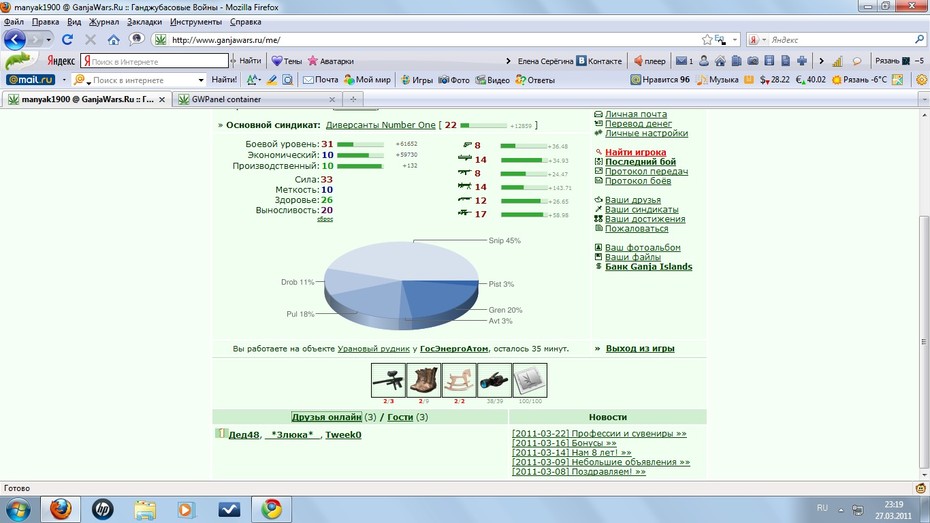
Task: Select the rocking horse item thumbnail
Action: click(459, 380)
